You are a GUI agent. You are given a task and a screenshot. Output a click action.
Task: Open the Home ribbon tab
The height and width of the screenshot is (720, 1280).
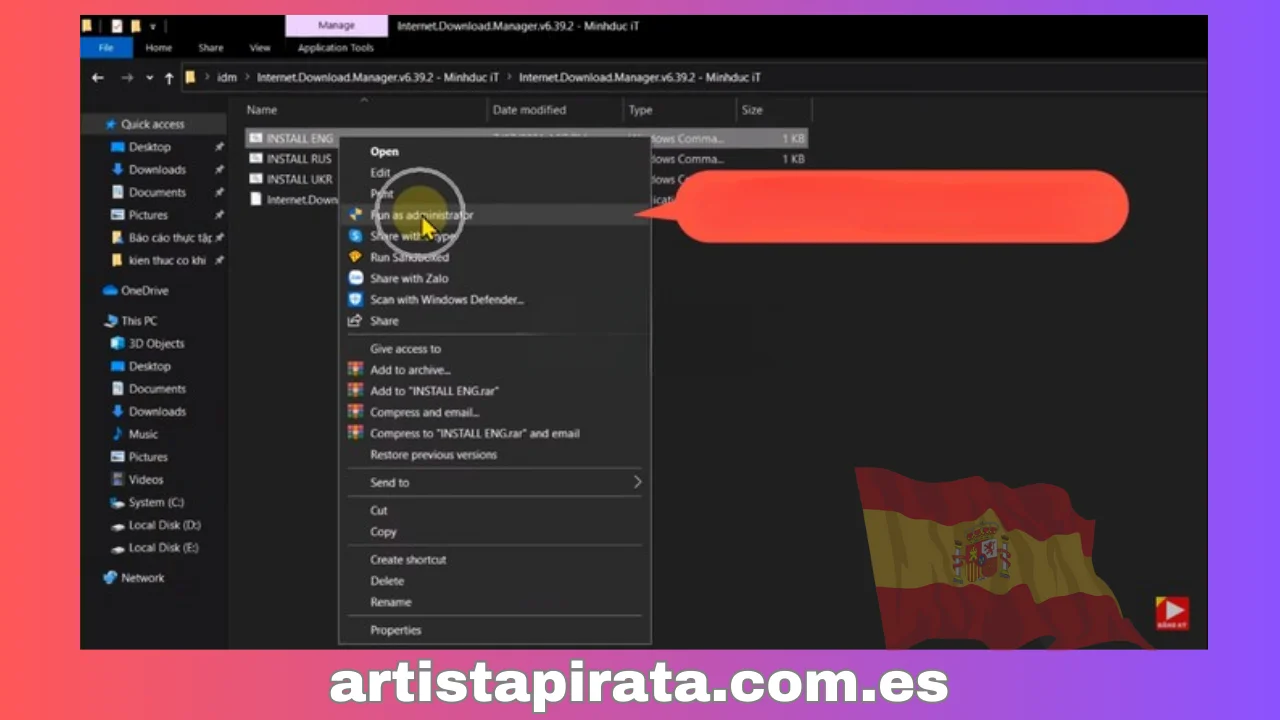158,47
